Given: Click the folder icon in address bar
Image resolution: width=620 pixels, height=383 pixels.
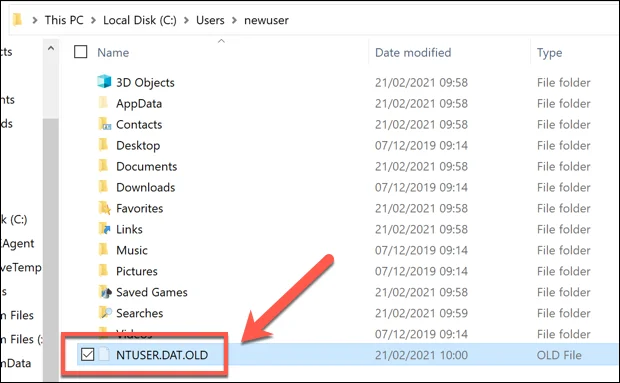Looking at the screenshot, I should coord(17,19).
